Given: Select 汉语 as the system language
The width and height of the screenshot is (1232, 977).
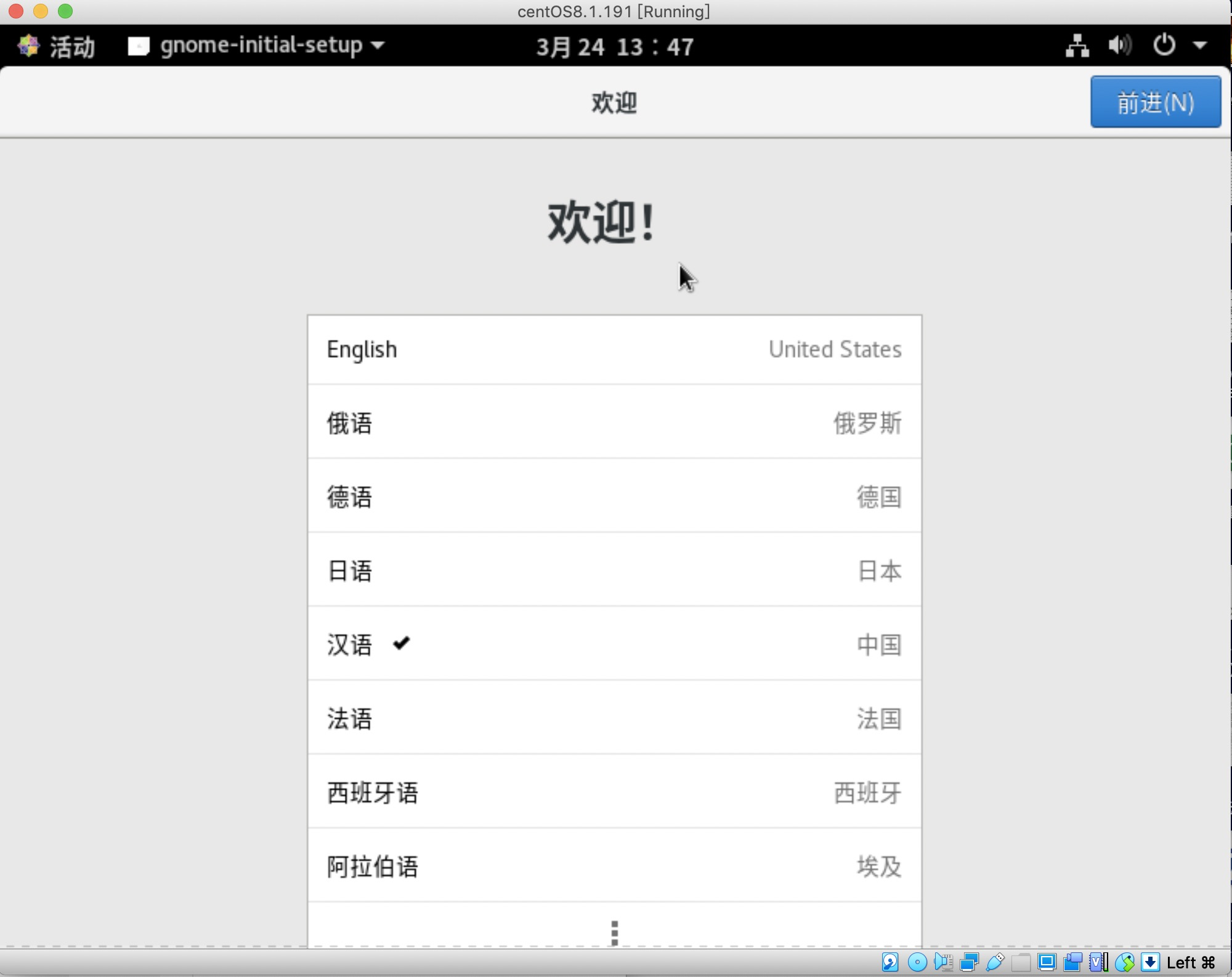Looking at the screenshot, I should [x=614, y=645].
